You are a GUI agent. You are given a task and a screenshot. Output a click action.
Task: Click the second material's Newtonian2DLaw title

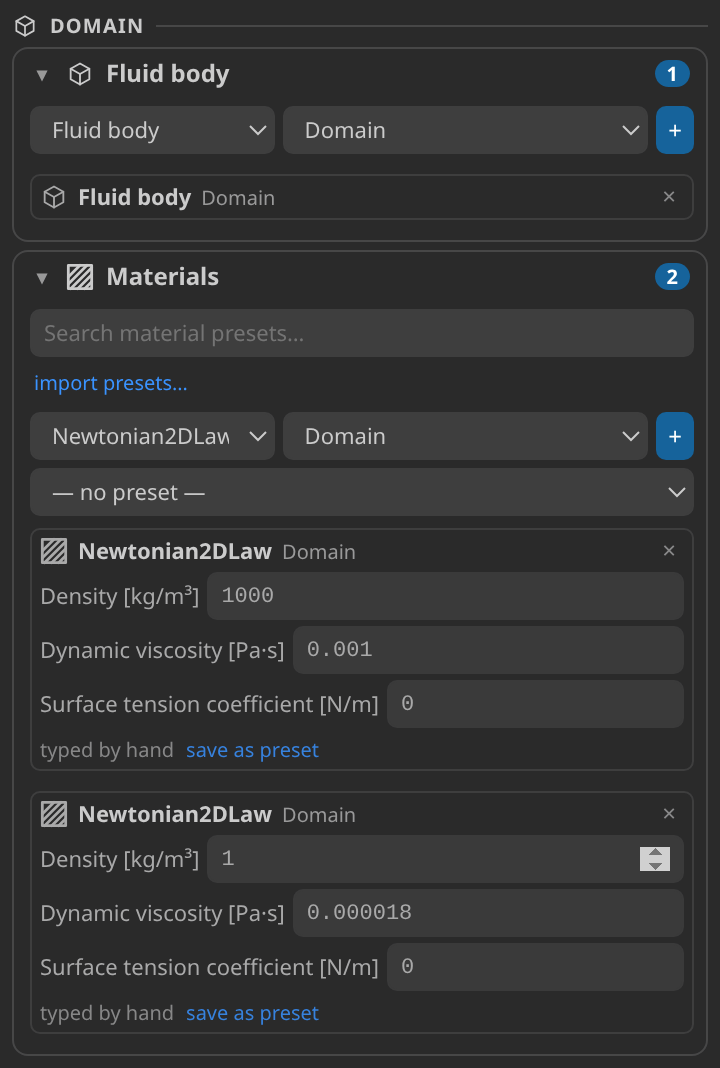(x=175, y=814)
